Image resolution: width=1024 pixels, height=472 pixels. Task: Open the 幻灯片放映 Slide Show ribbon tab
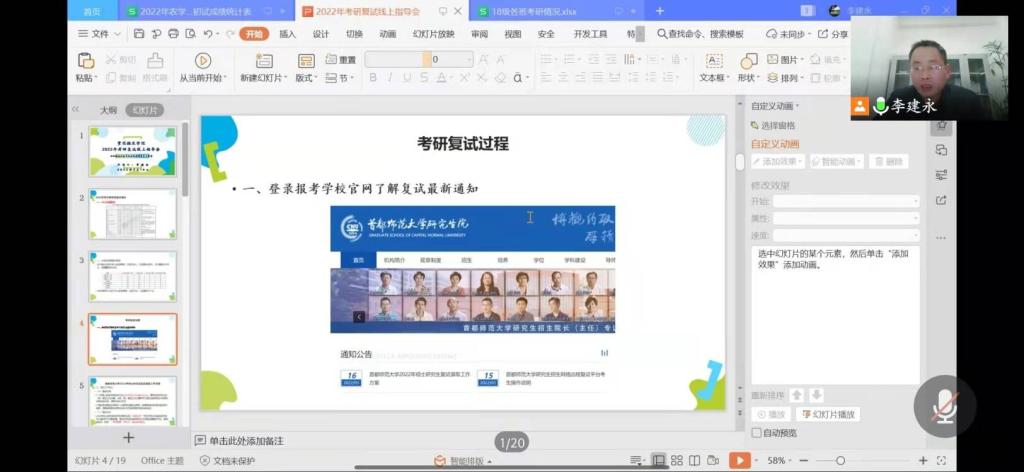click(x=433, y=34)
